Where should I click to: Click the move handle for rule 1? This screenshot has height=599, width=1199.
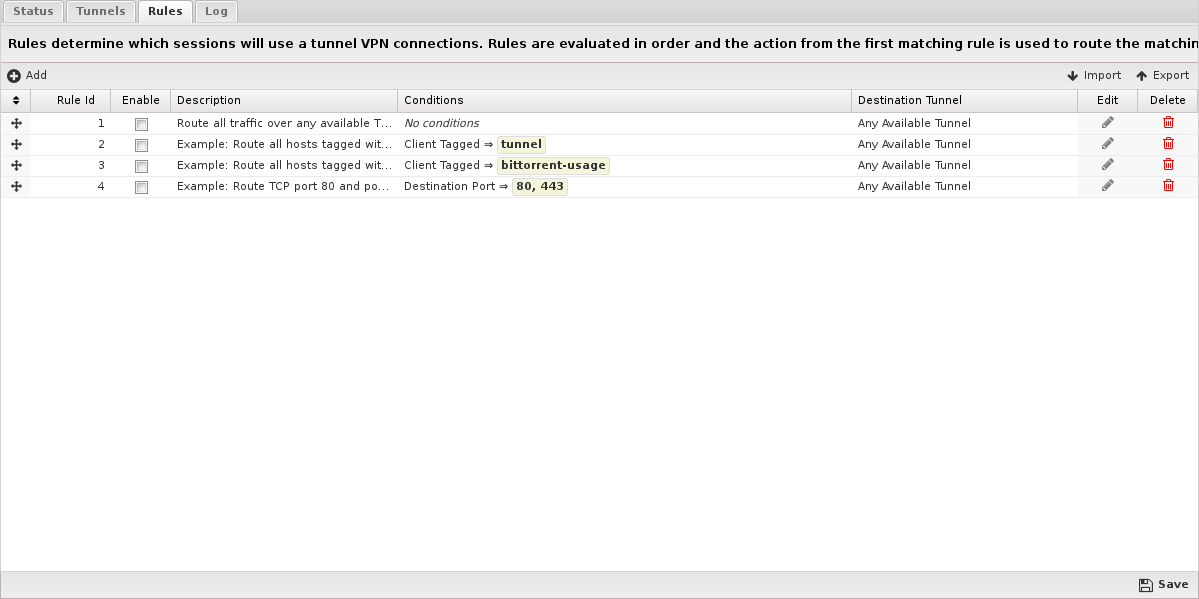click(x=16, y=123)
